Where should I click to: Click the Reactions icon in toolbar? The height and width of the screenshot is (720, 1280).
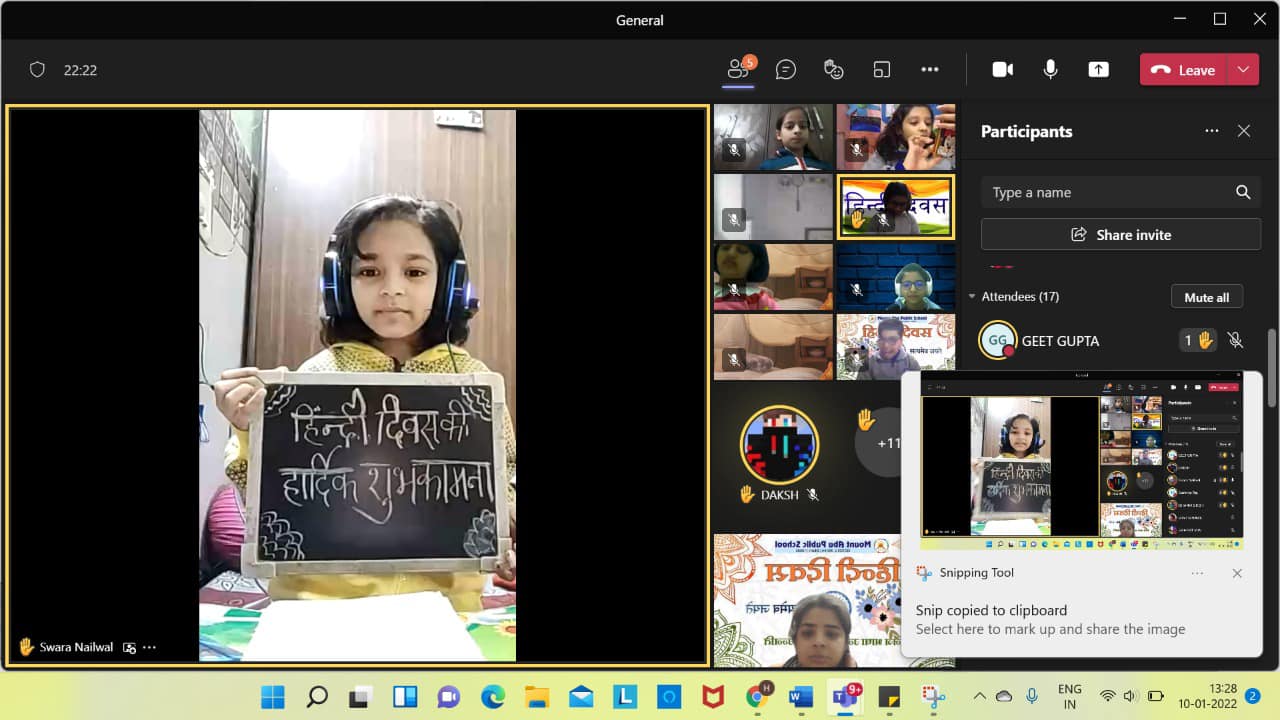[833, 69]
